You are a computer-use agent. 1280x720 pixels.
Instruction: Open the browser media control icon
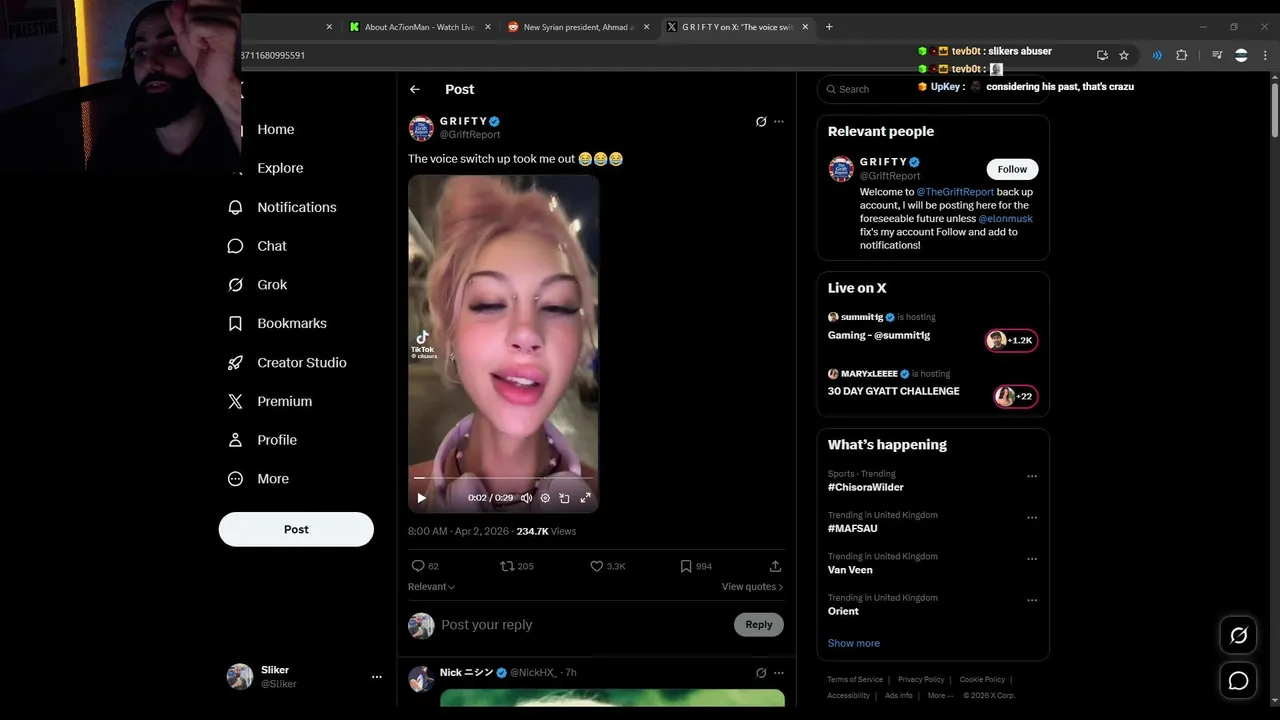(1217, 55)
